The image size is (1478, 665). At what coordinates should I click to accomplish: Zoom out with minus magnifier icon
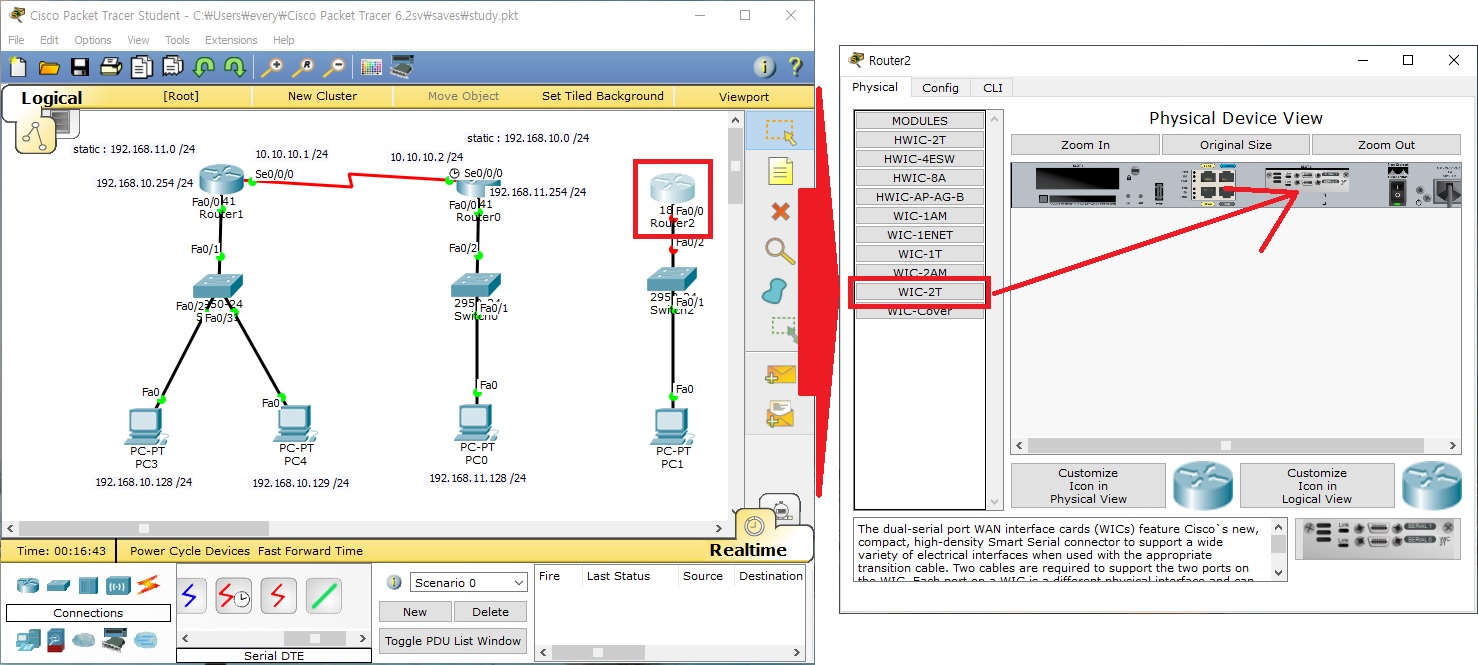click(x=333, y=68)
